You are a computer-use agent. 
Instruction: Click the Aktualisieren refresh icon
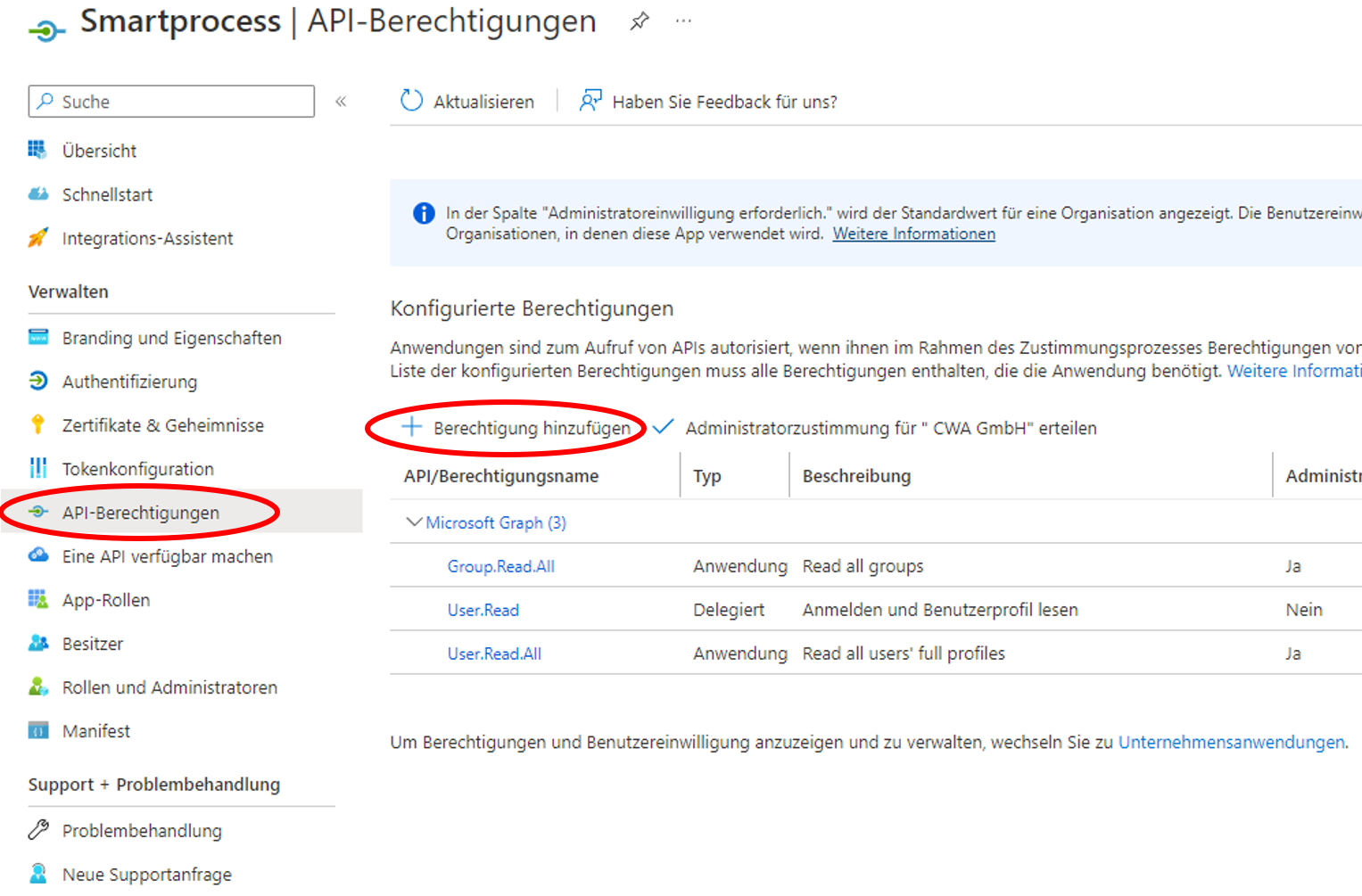[x=411, y=101]
